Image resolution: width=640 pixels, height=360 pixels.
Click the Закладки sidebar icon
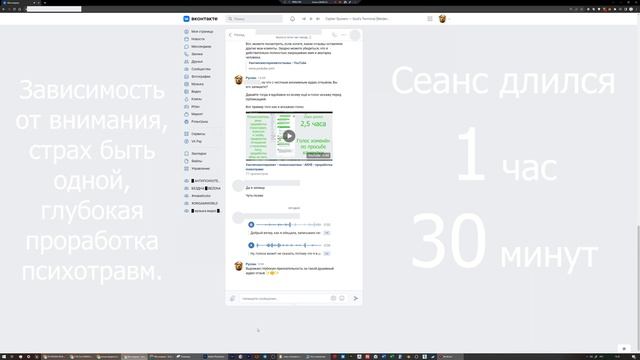click(187, 153)
